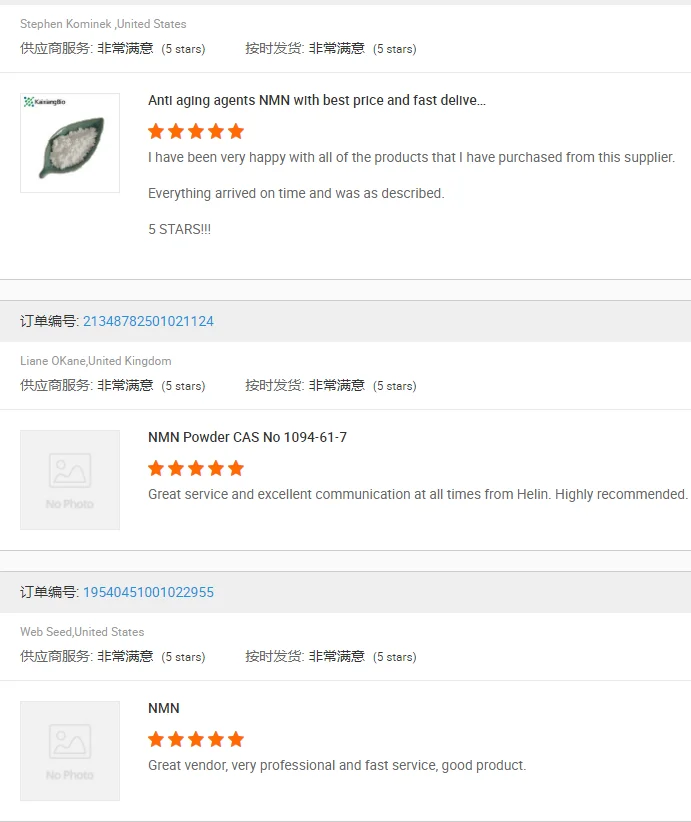
Task: Click review text mentioning Helin
Action: 418,494
